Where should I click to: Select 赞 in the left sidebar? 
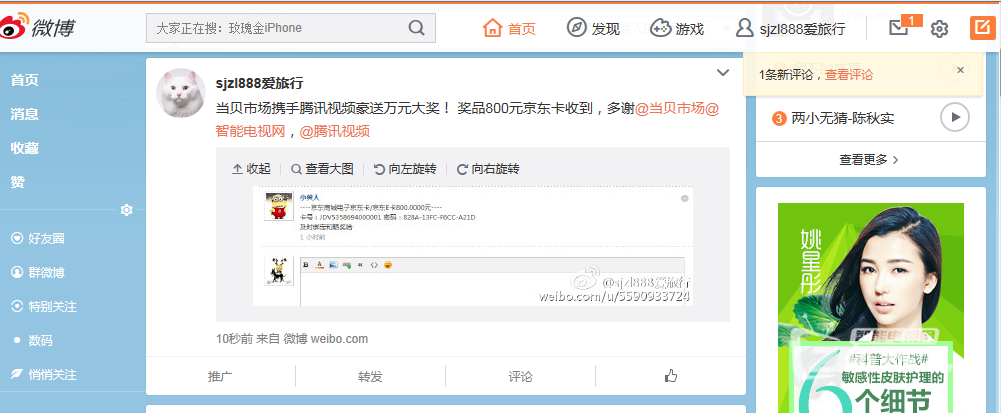point(17,182)
